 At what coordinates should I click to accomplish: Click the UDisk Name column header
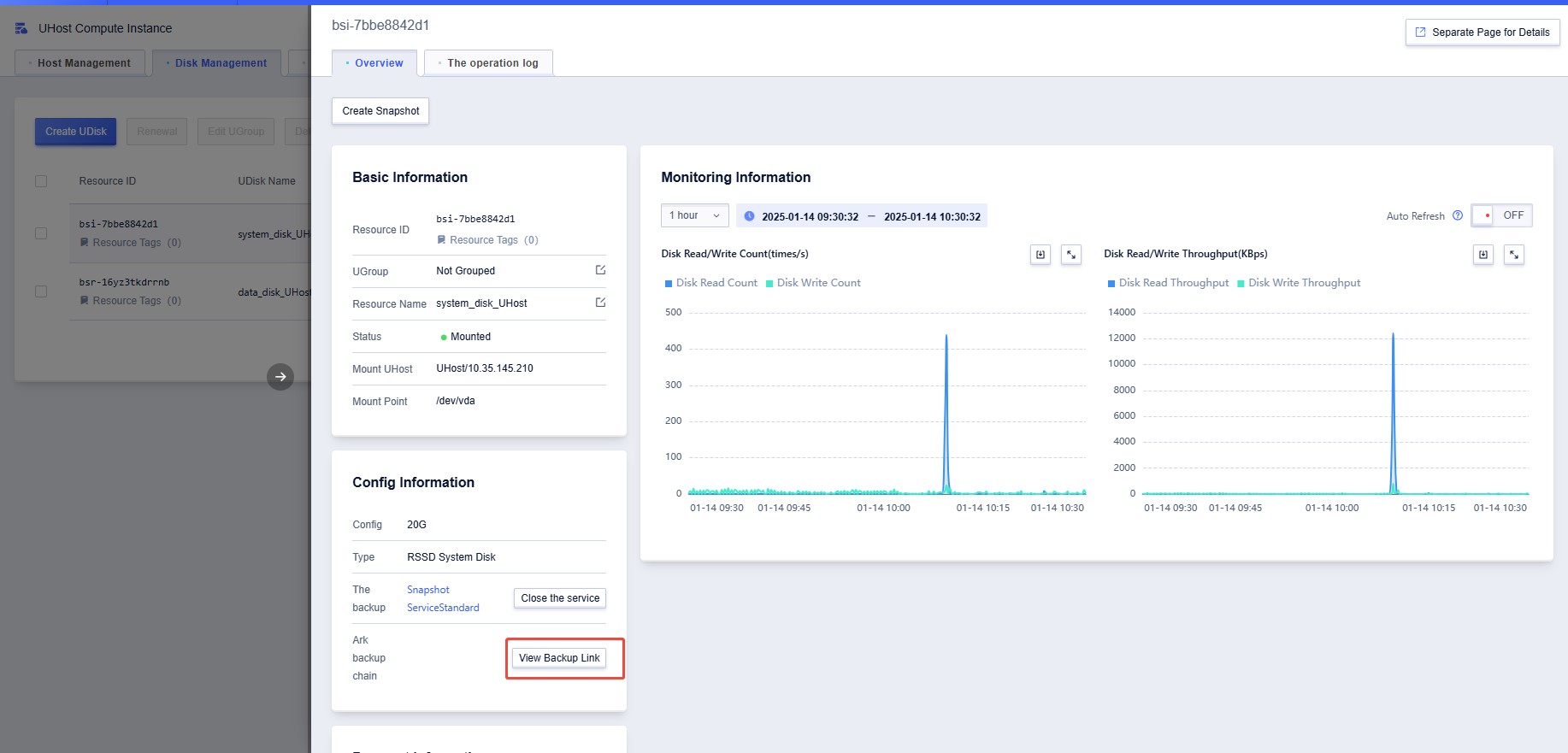click(267, 181)
